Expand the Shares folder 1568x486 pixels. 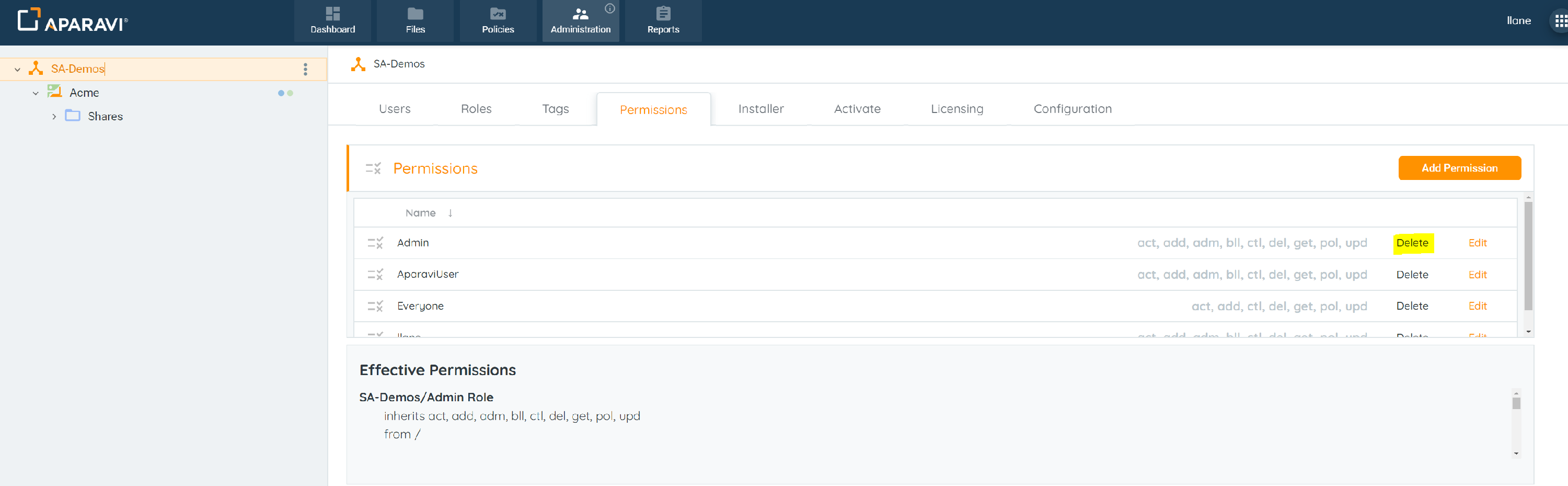pos(54,116)
